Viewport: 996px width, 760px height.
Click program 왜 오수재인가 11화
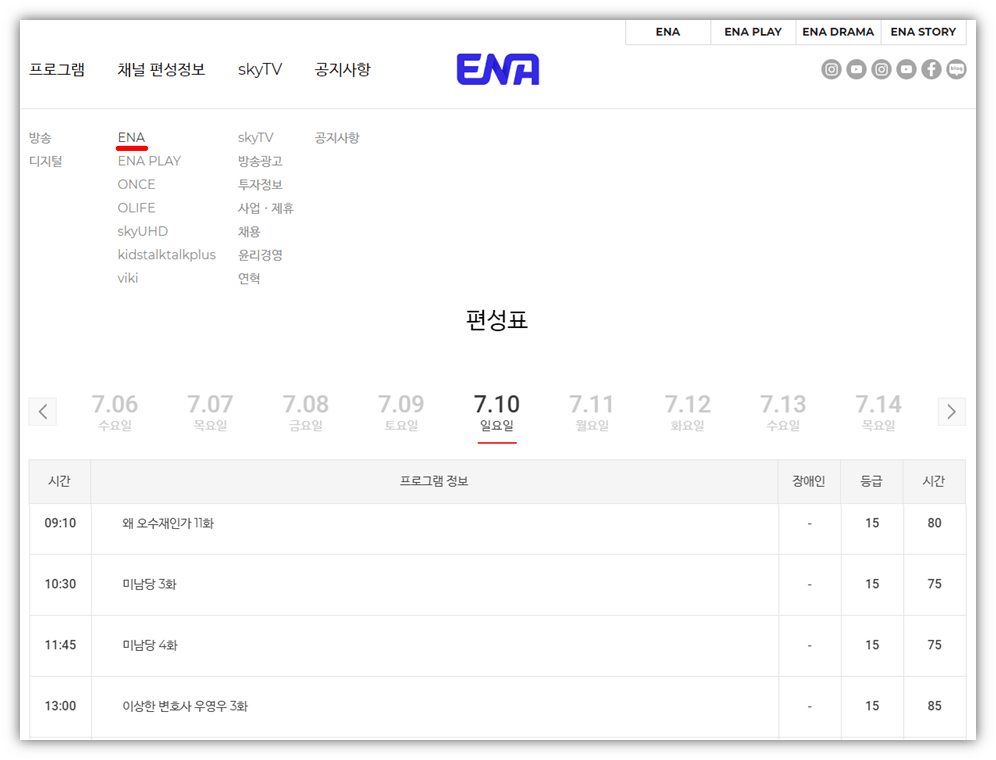(168, 523)
